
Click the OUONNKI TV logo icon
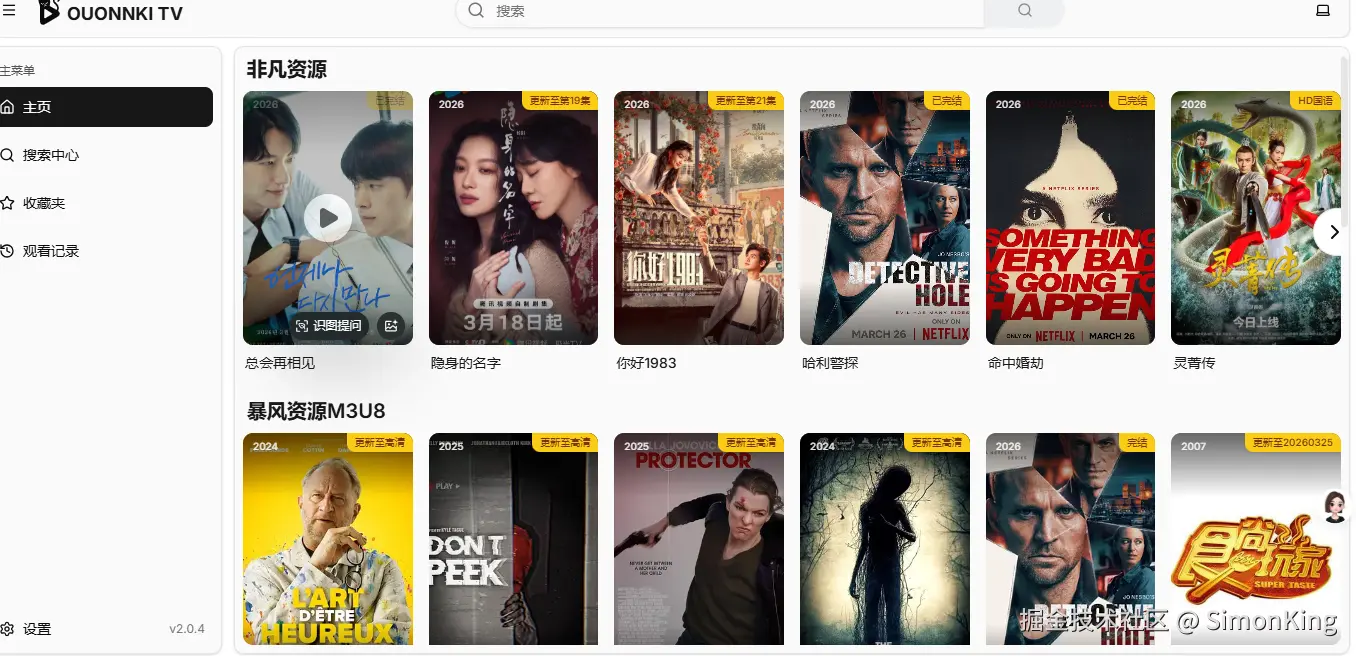pos(48,12)
